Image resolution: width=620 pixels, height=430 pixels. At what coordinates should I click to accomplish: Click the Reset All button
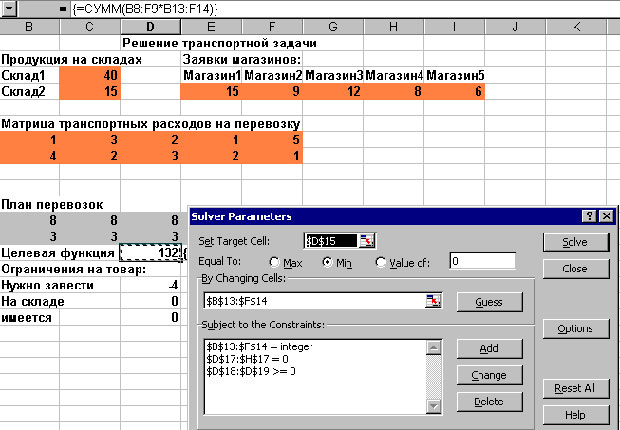575,388
